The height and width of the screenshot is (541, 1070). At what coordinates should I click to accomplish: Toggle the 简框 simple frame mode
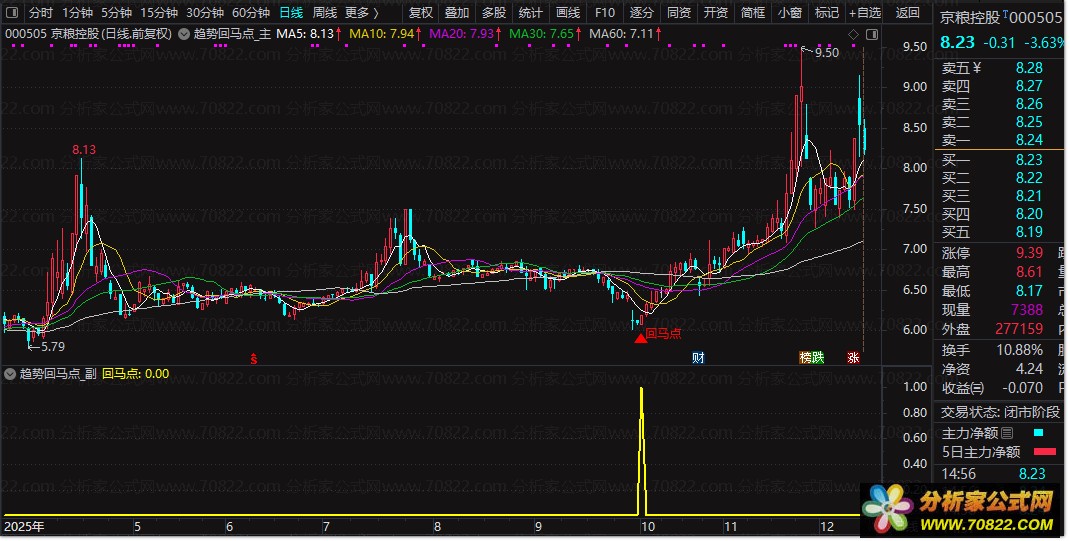coord(753,13)
